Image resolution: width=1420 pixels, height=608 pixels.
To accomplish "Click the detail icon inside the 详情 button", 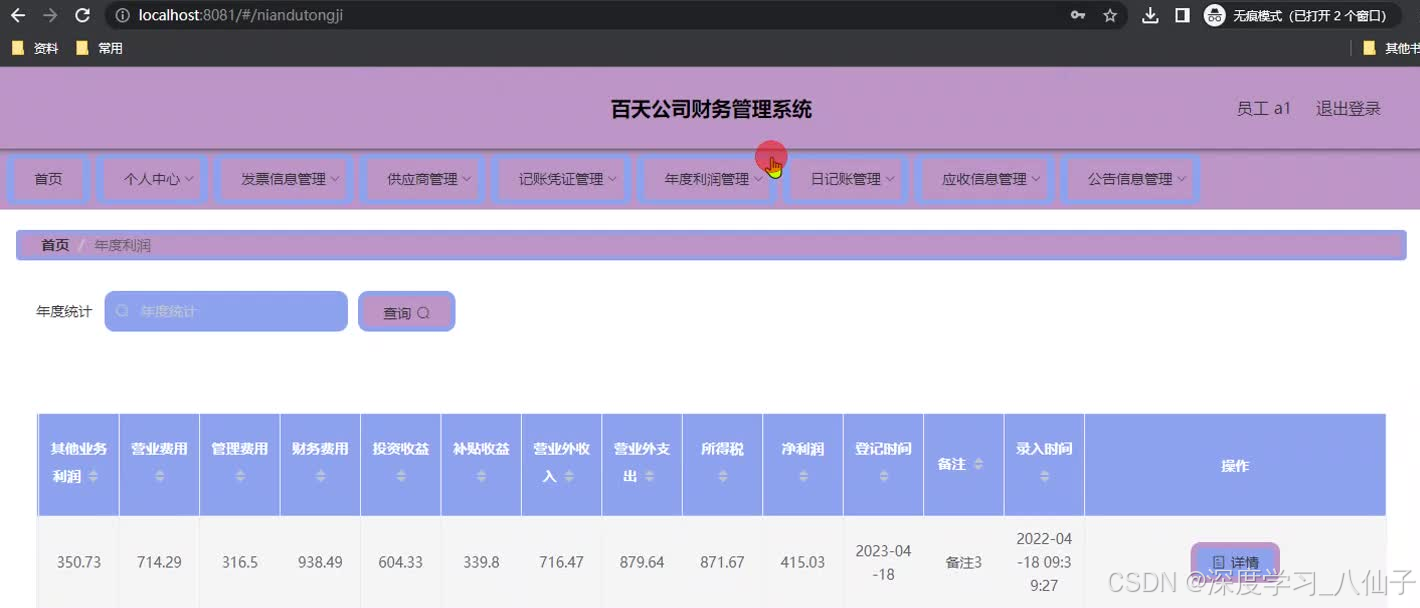I will click(1218, 562).
